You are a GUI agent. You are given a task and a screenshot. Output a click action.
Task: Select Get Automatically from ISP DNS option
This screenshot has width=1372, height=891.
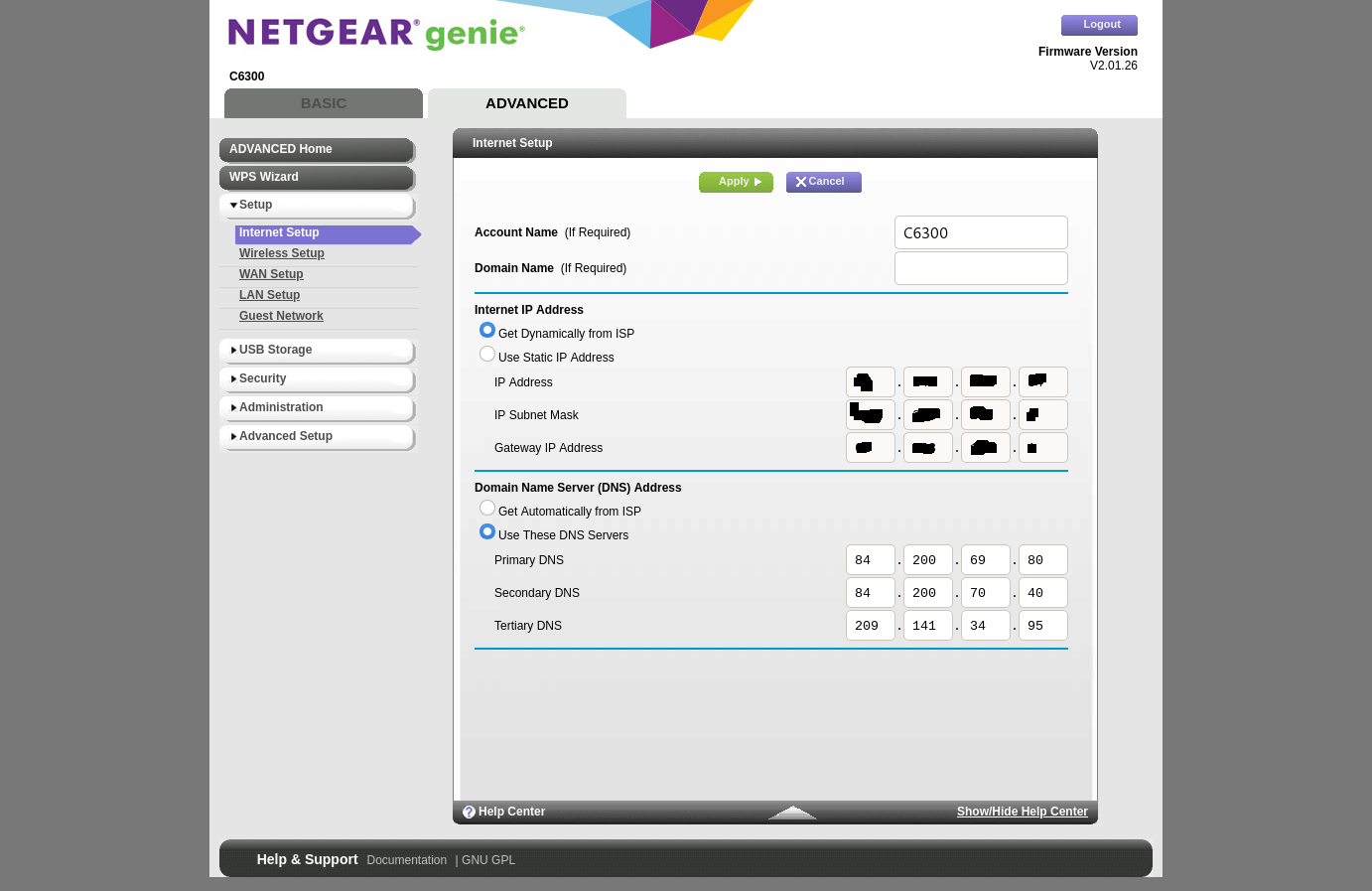(487, 508)
